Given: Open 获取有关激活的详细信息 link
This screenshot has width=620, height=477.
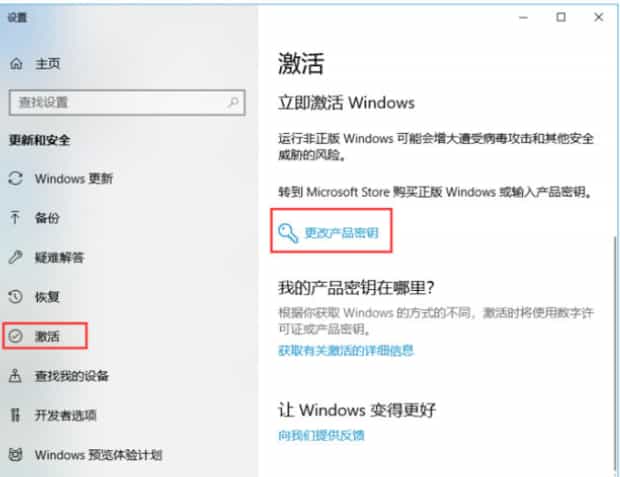Looking at the screenshot, I should [346, 350].
